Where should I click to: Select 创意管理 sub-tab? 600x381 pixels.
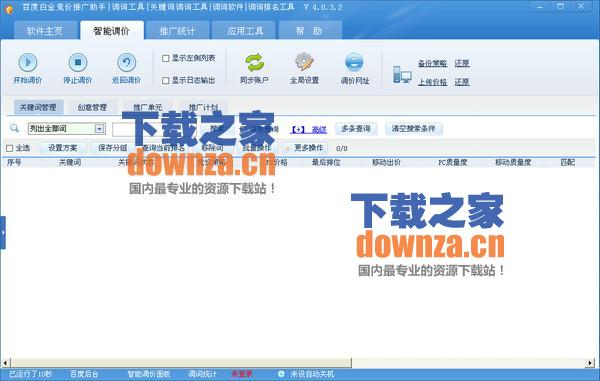click(92, 107)
